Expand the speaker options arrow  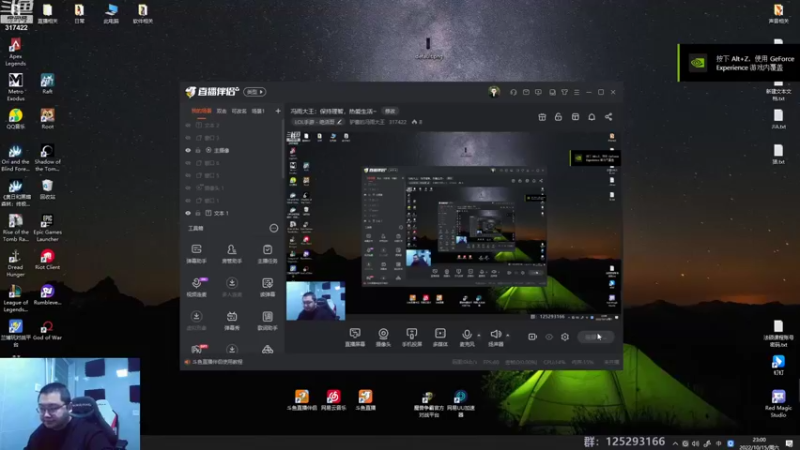click(508, 335)
